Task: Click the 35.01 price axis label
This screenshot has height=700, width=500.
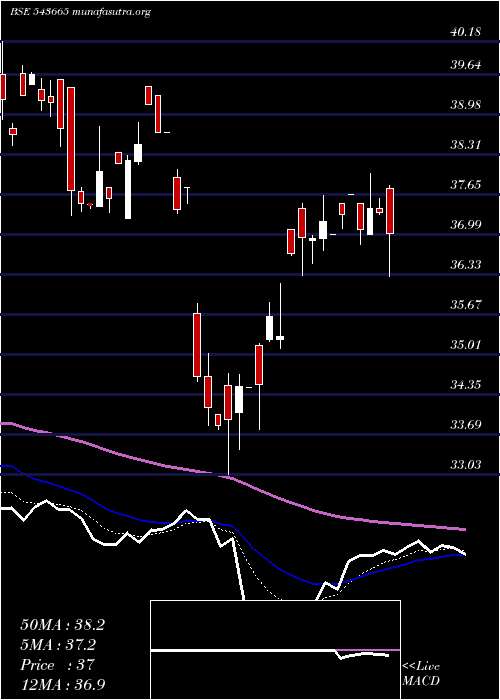Action: coord(466,345)
